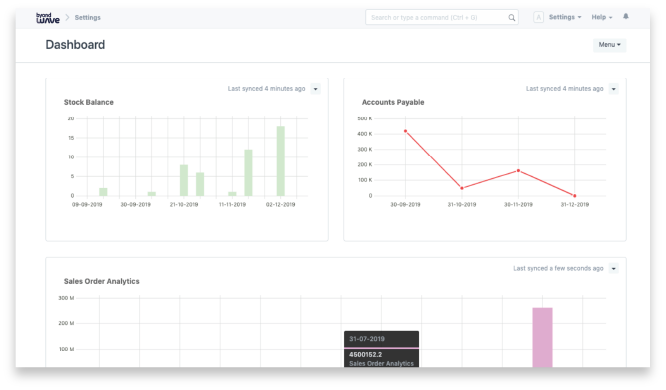Click the Dashboard page title
This screenshot has width=666, height=390.
(75, 45)
